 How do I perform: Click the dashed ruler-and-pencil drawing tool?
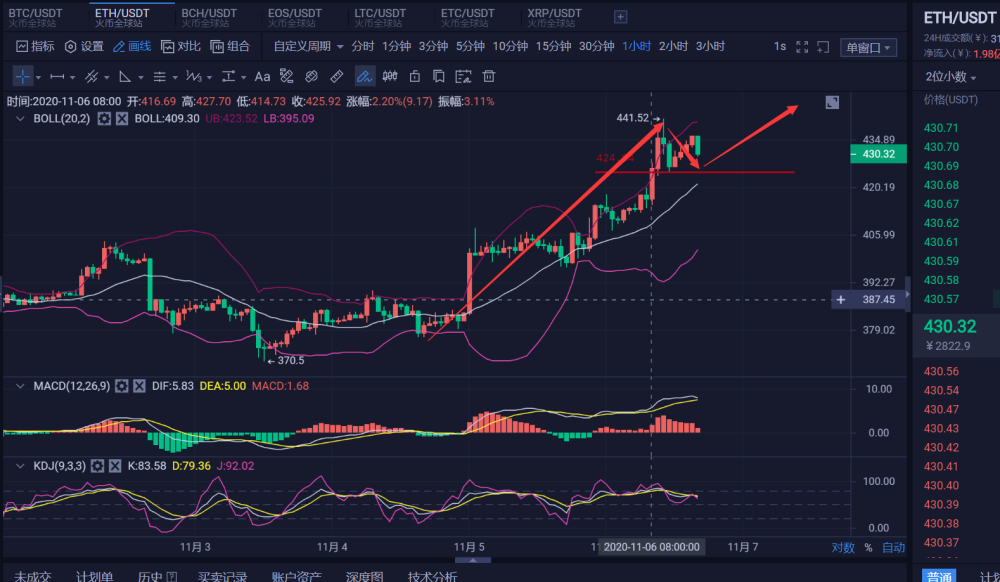click(x=286, y=76)
